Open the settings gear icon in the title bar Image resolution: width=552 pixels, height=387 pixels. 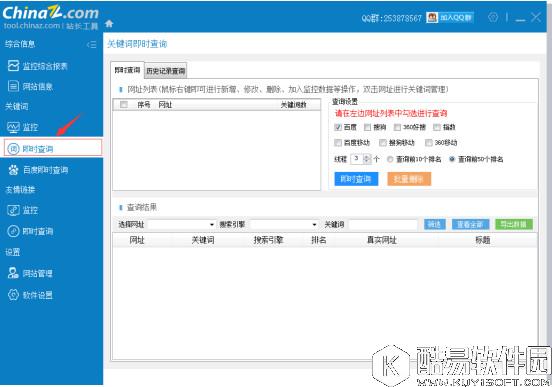pyautogui.click(x=493, y=17)
